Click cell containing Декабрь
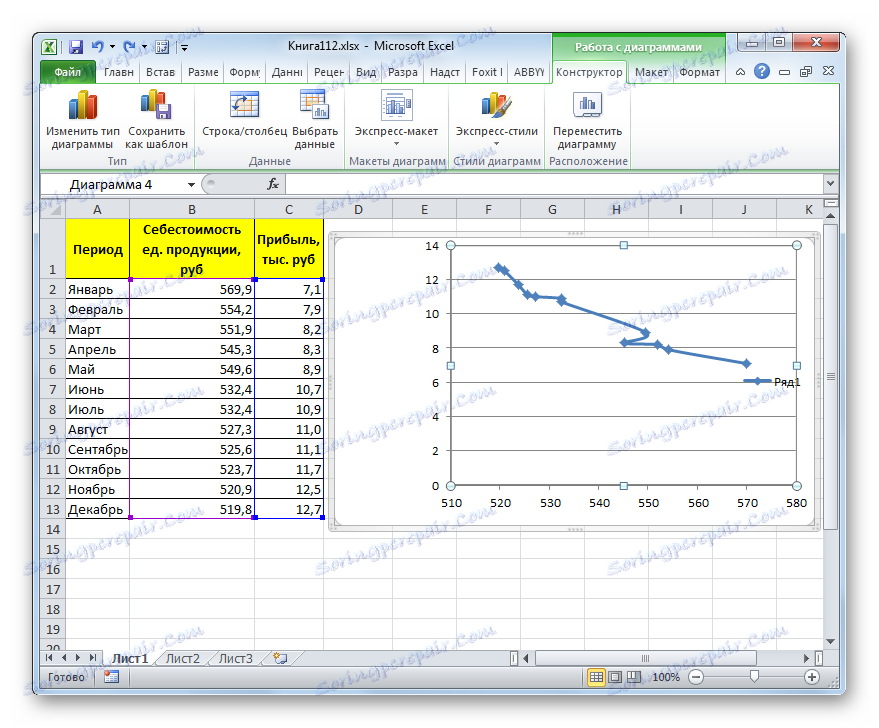 [98, 509]
